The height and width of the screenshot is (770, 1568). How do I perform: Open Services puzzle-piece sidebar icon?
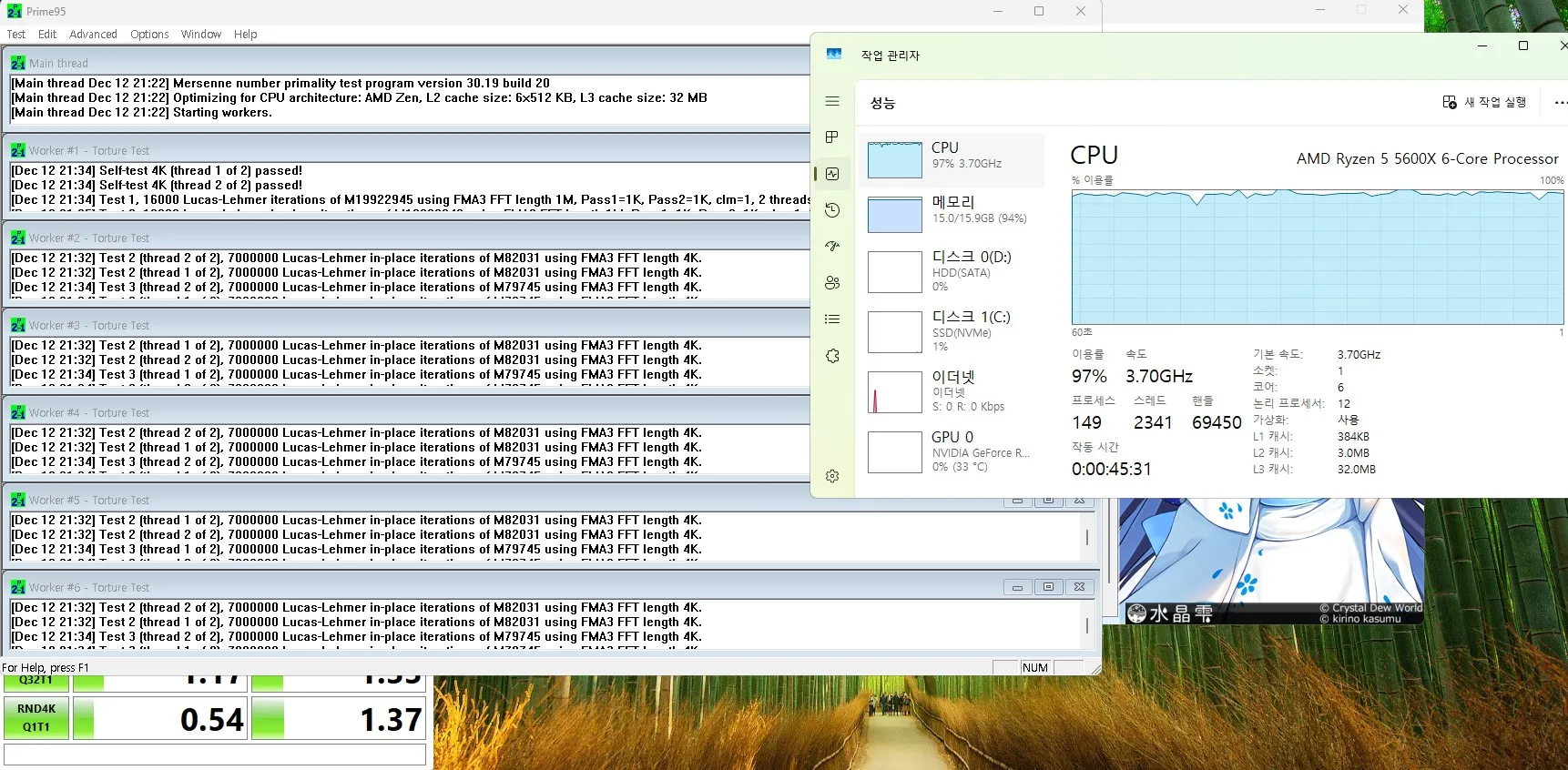coord(832,356)
